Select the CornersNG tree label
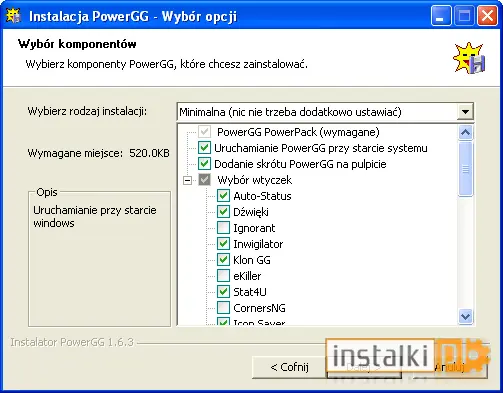 259,308
